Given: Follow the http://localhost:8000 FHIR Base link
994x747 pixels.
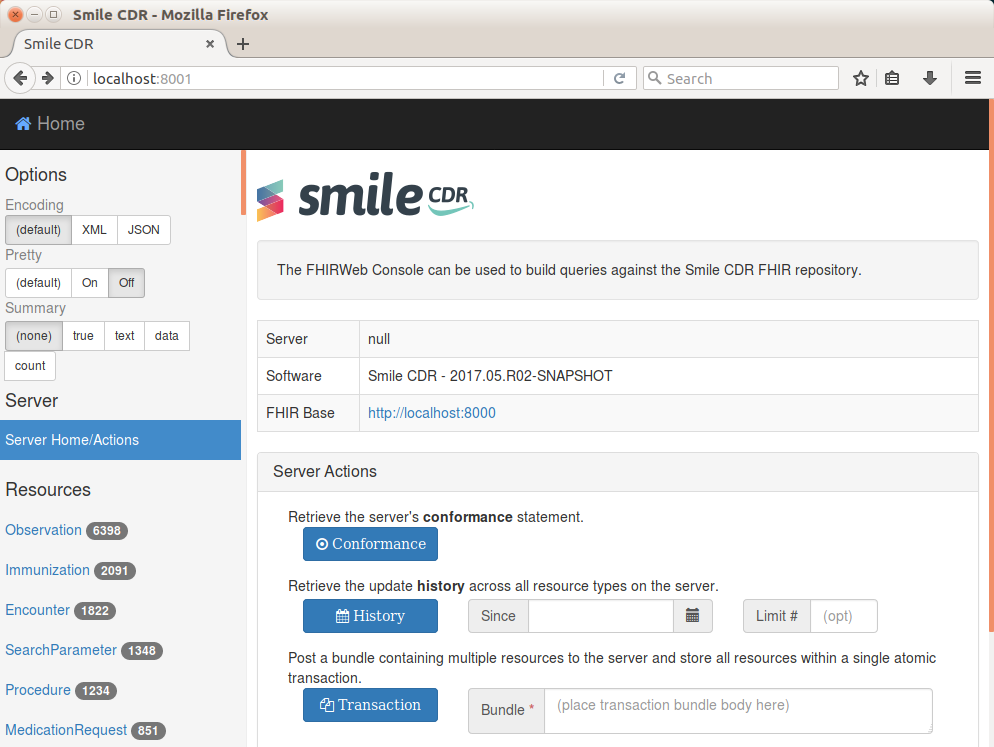Looking at the screenshot, I should 432,413.
